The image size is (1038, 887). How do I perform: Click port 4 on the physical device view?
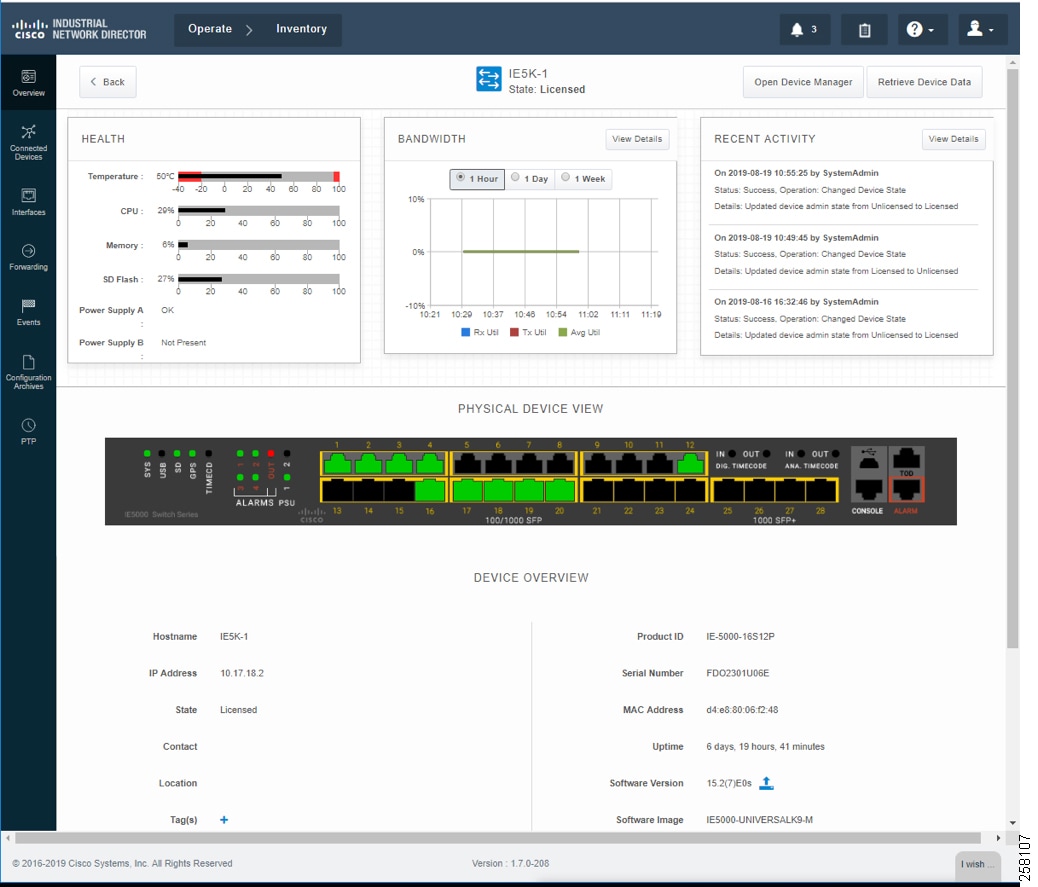pos(430,463)
